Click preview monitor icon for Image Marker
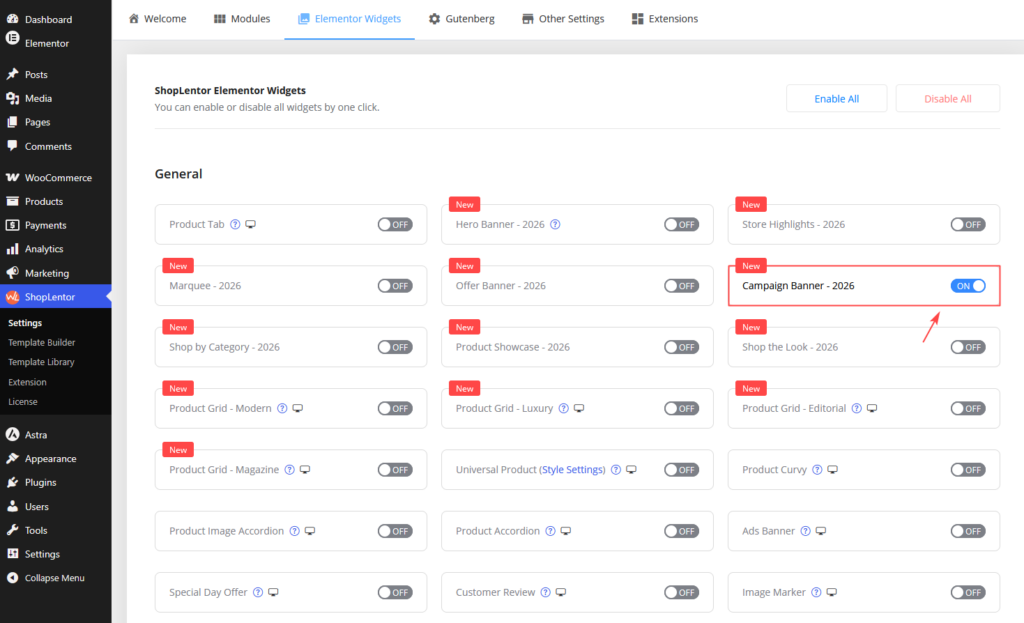1024x623 pixels. [831, 592]
